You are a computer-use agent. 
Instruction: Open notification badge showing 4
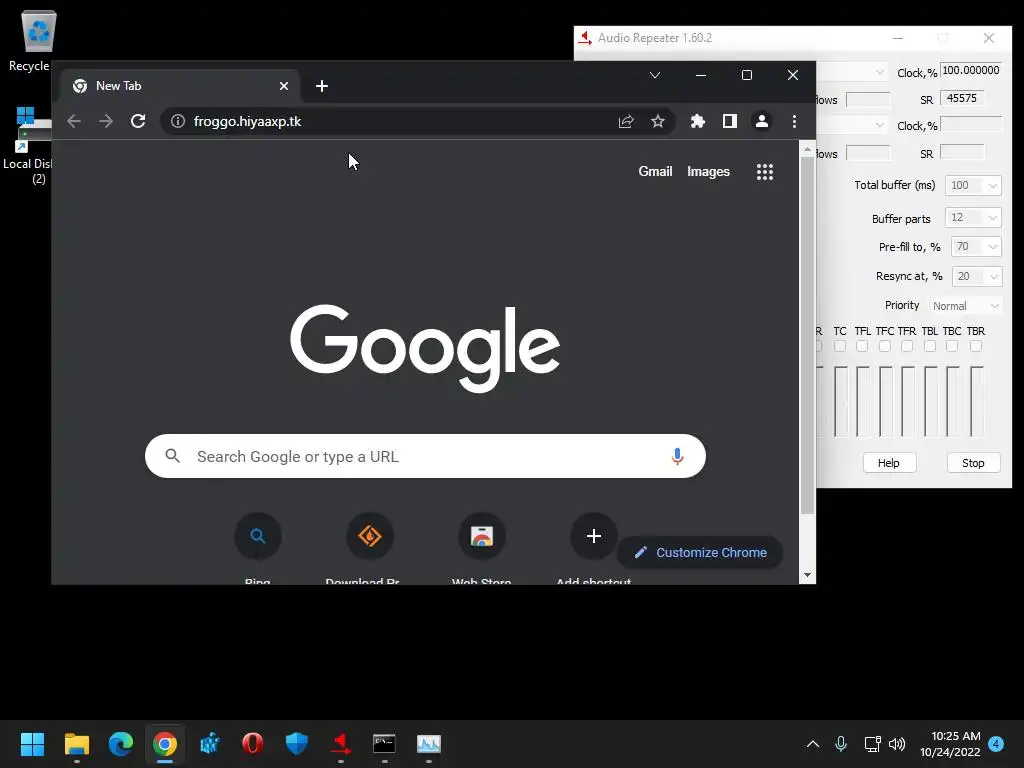tap(996, 744)
